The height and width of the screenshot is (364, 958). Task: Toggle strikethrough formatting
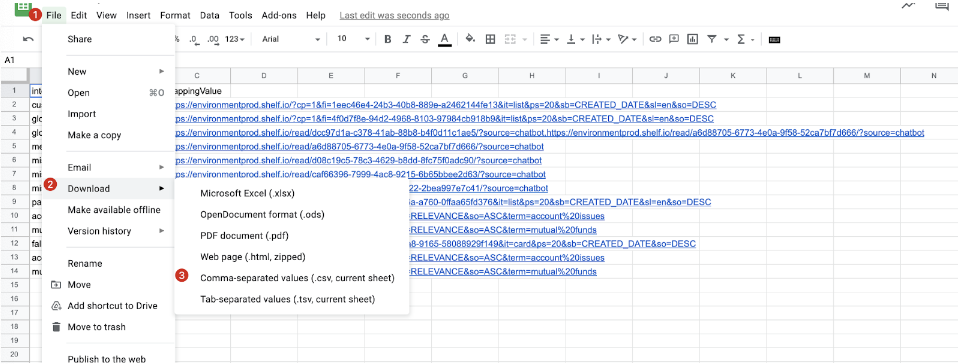point(425,39)
